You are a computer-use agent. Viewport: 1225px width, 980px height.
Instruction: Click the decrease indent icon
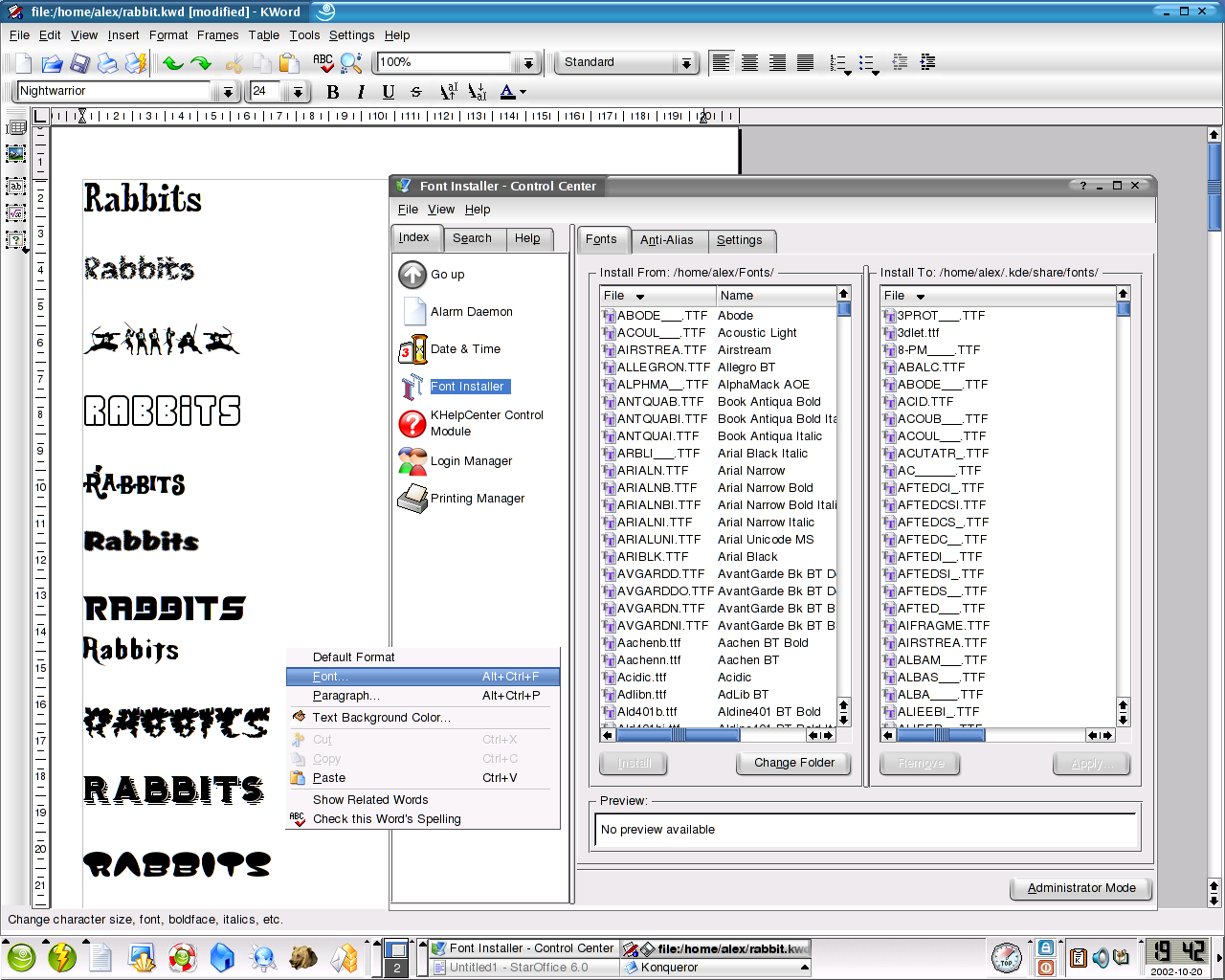coord(900,62)
